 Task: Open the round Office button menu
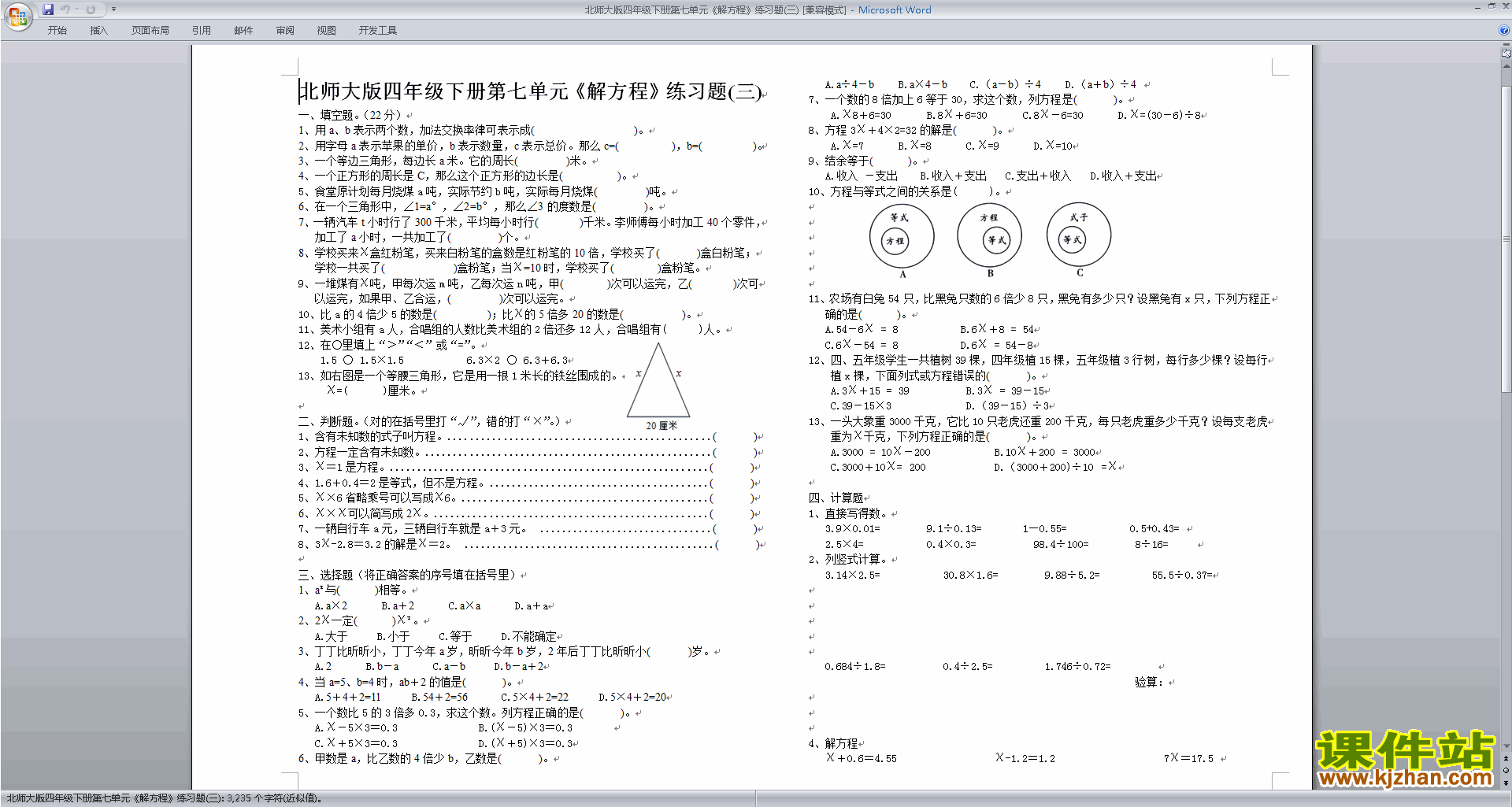click(17, 16)
